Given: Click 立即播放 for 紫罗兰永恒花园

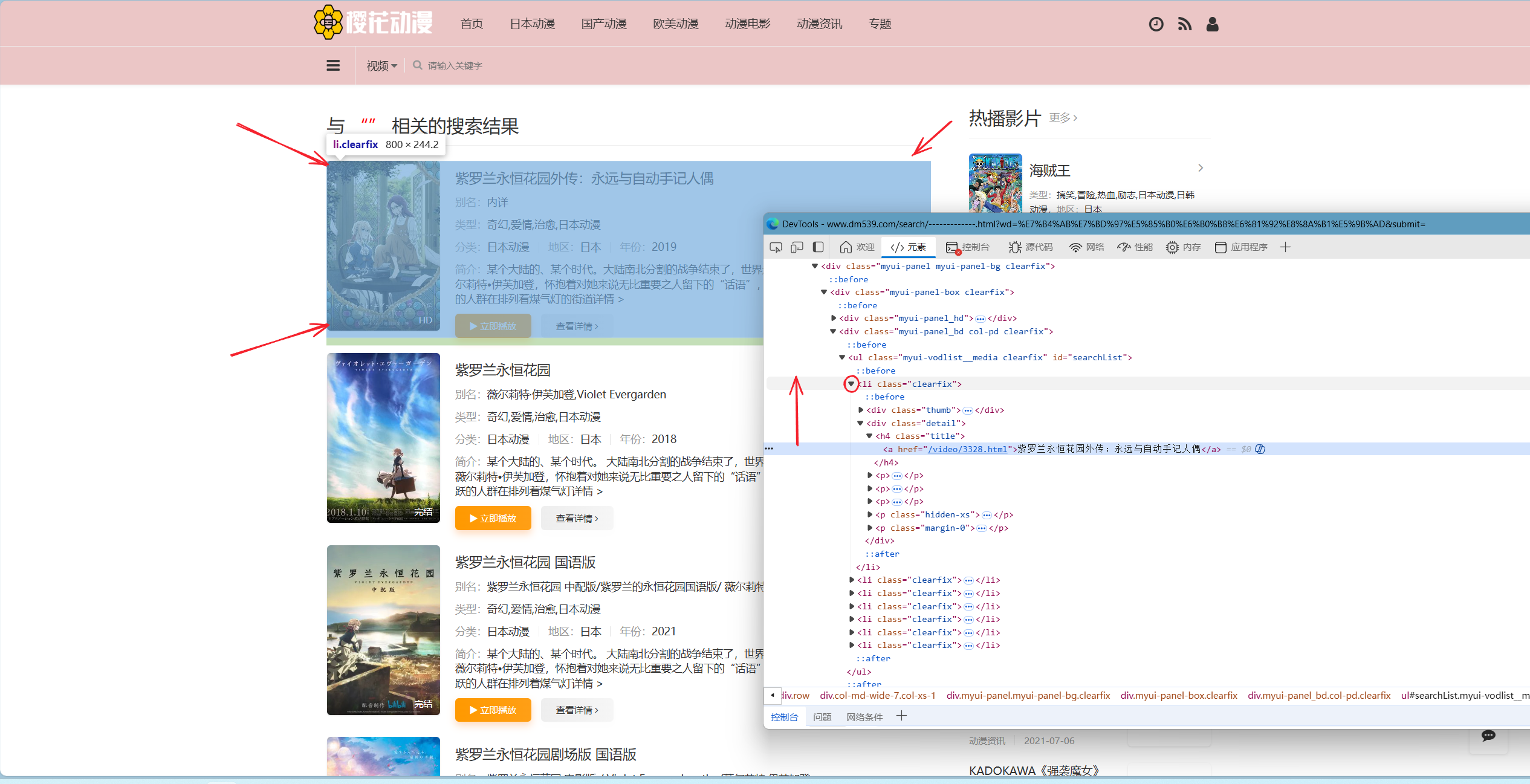Looking at the screenshot, I should click(x=493, y=518).
